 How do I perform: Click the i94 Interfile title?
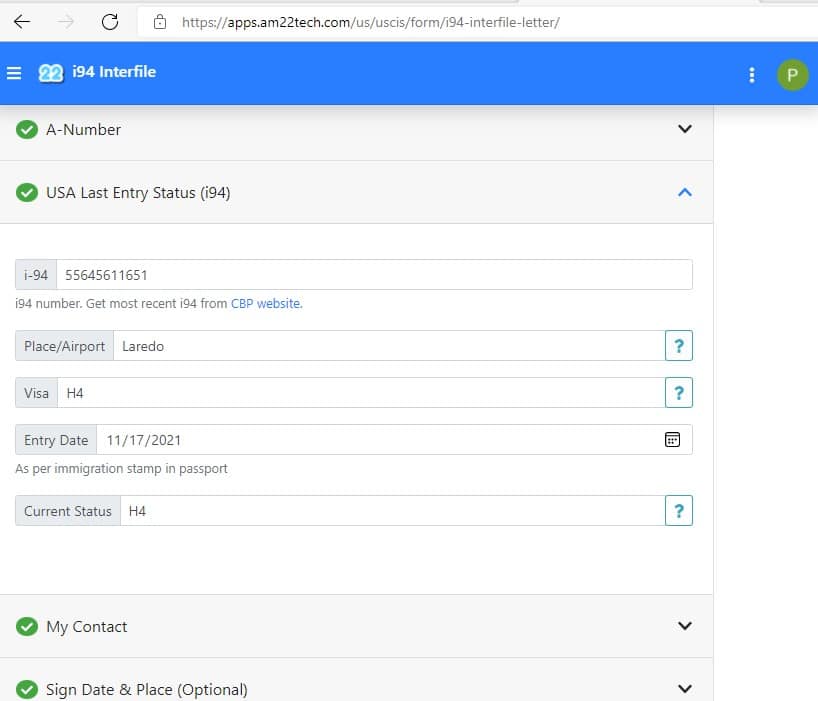click(x=114, y=72)
